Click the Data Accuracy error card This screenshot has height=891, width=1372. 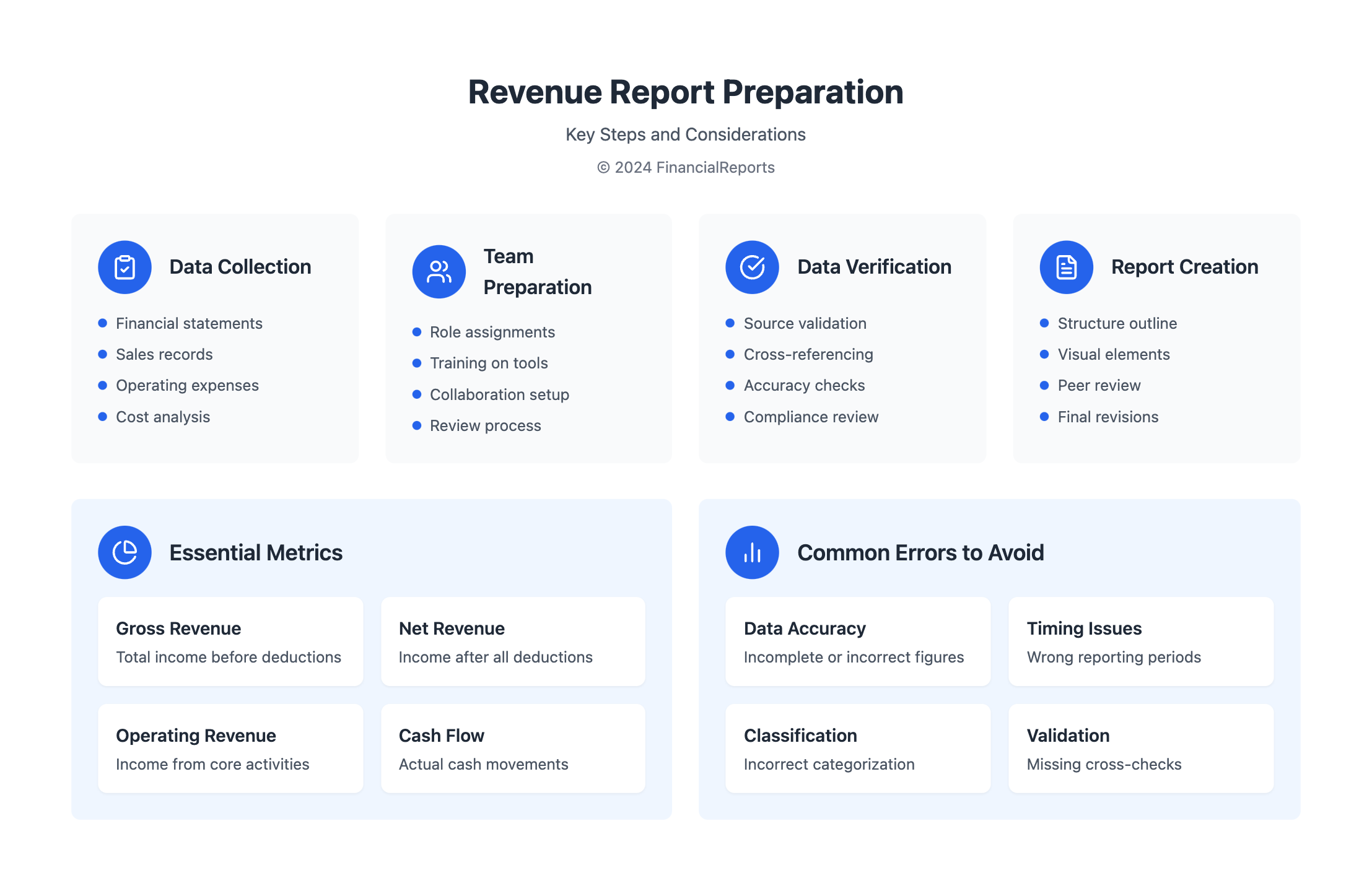(857, 641)
